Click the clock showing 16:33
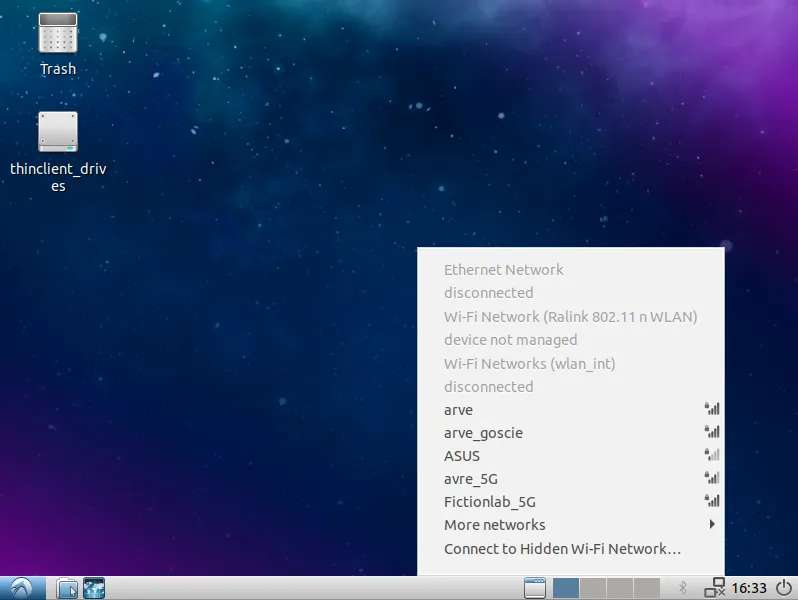The image size is (798, 600). tap(749, 588)
